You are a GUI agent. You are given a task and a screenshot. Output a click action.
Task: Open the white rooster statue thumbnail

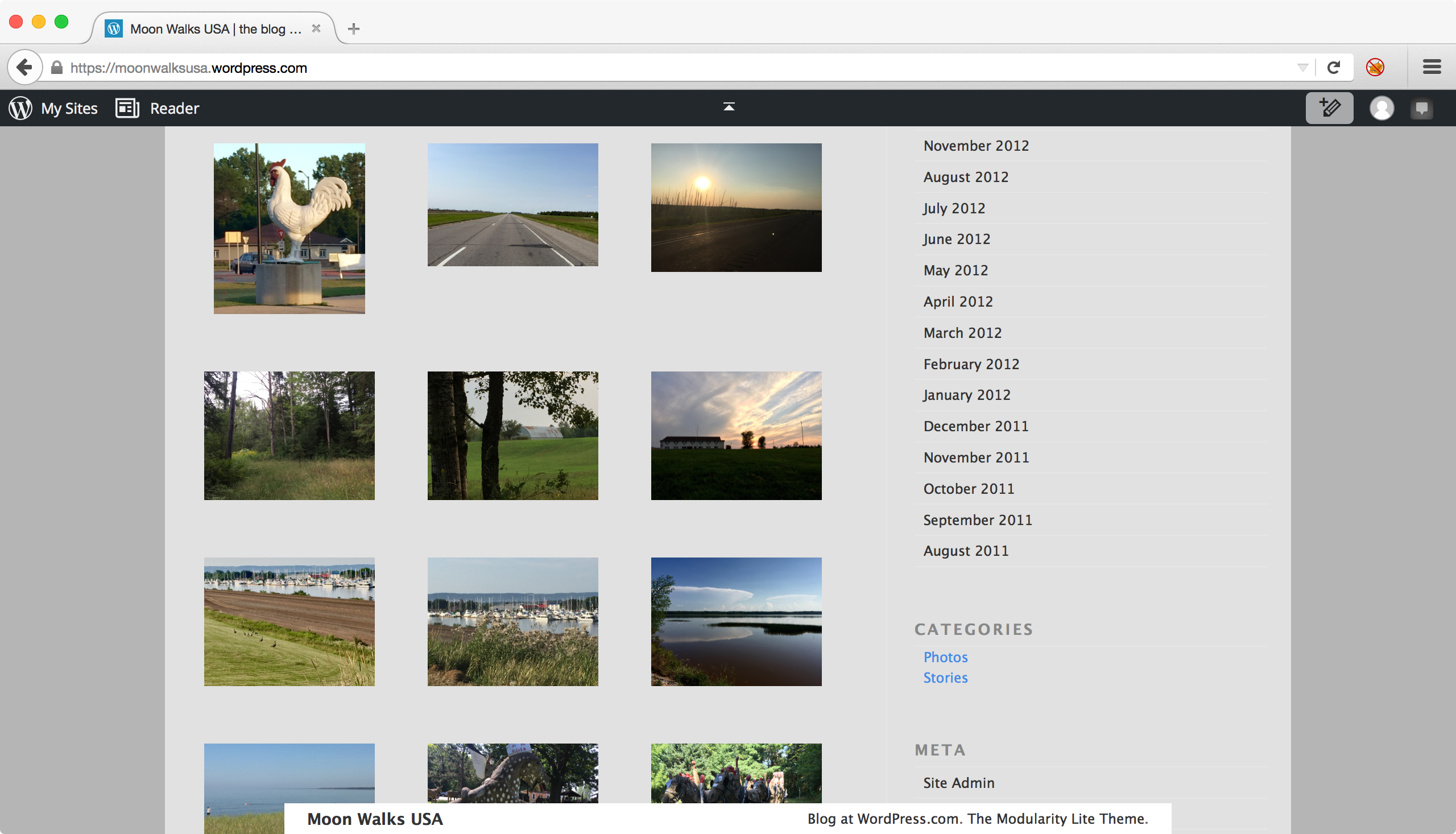(x=289, y=229)
